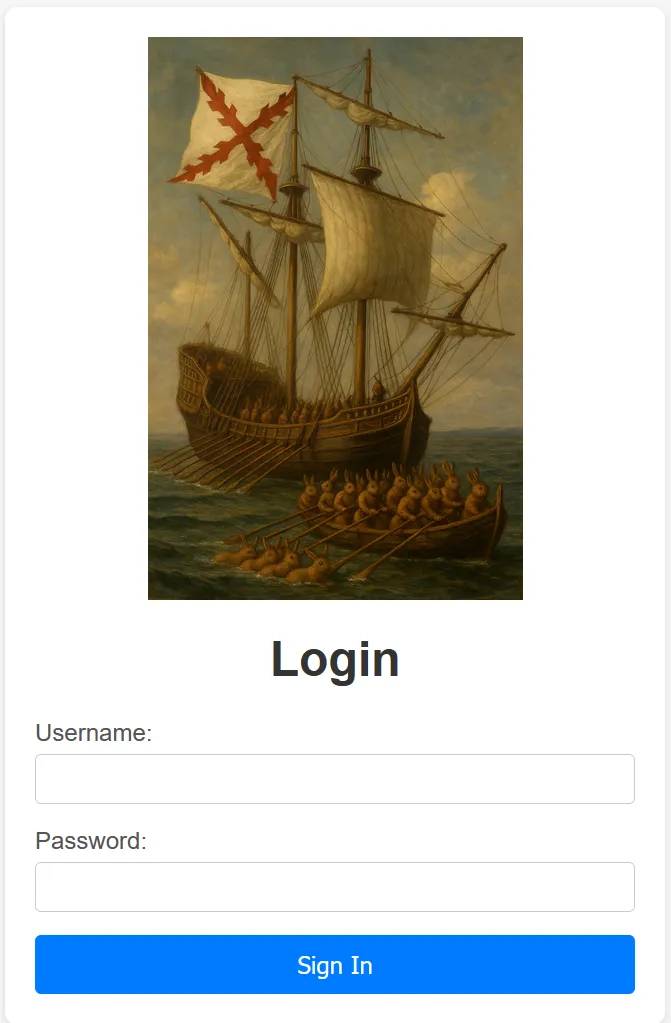Click the red cross flag in painting
The height and width of the screenshot is (1023, 671).
[x=232, y=134]
